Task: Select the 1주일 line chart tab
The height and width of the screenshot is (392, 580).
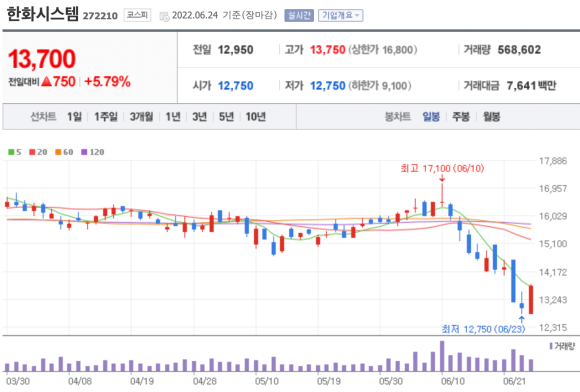Action: [106, 117]
